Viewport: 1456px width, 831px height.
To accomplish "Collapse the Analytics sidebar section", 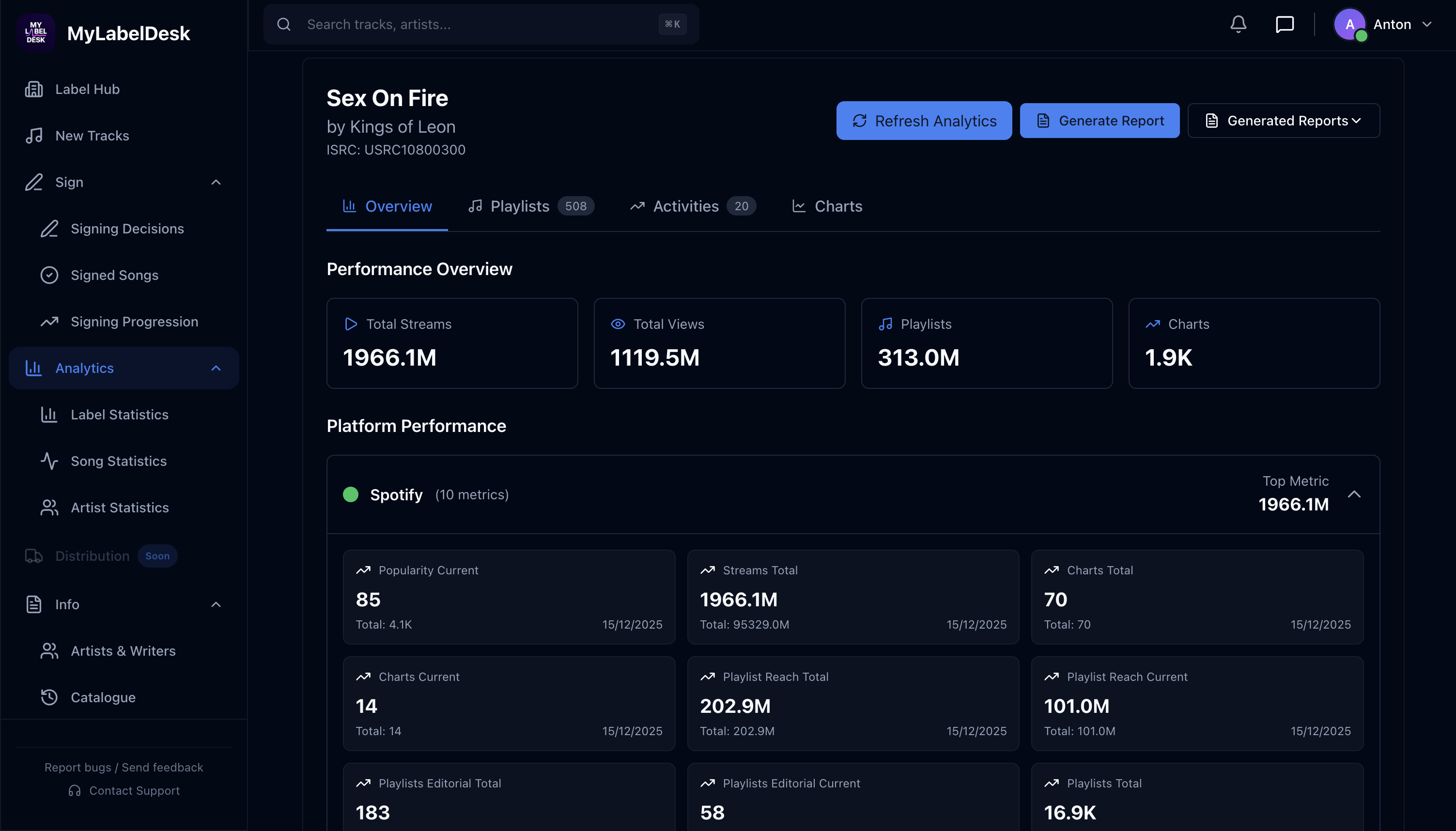I will pyautogui.click(x=216, y=368).
